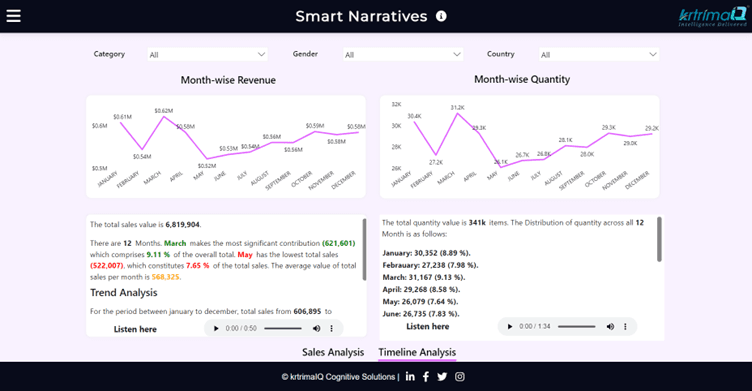The width and height of the screenshot is (752, 391).
Task: Click the Trend Analysis heading
Action: [124, 293]
